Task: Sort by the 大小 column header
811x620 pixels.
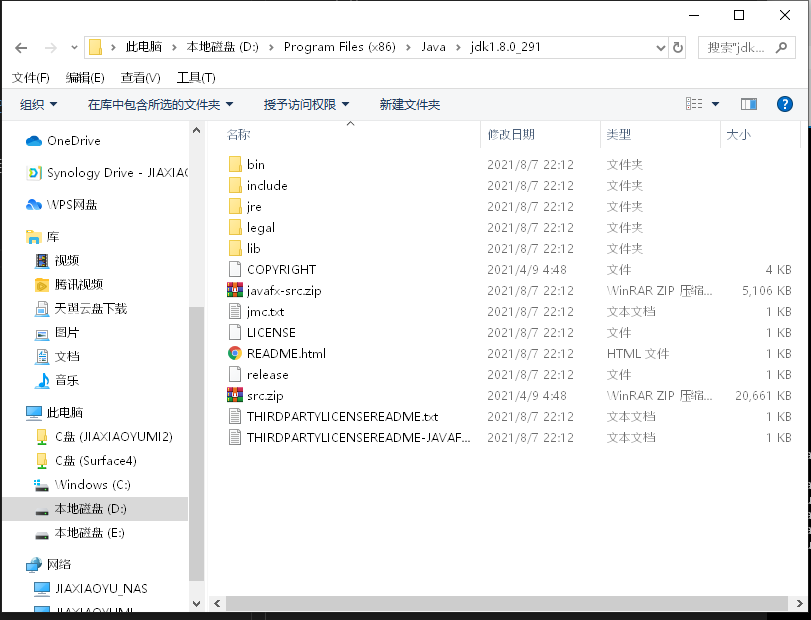Action: click(x=738, y=134)
